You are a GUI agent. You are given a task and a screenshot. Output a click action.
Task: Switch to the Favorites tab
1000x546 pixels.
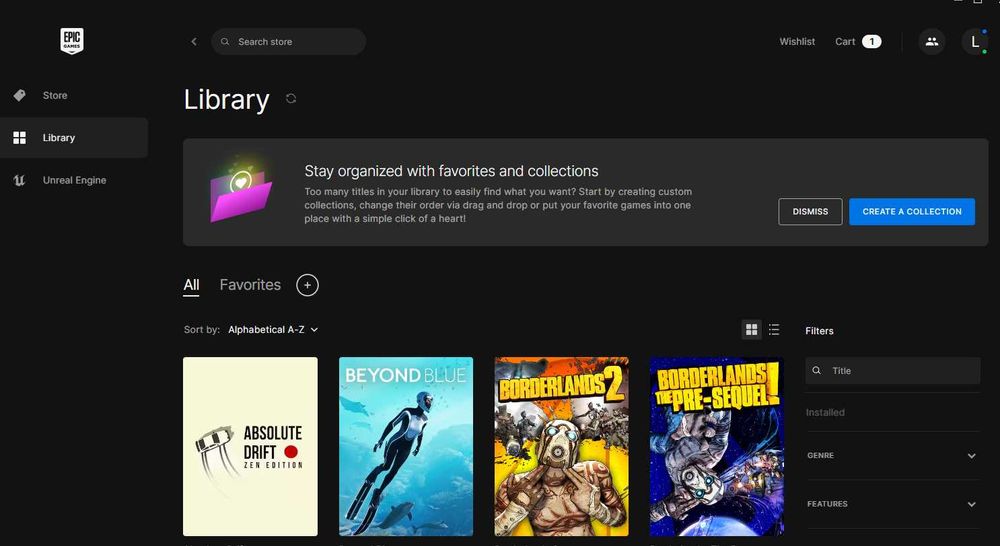click(250, 285)
